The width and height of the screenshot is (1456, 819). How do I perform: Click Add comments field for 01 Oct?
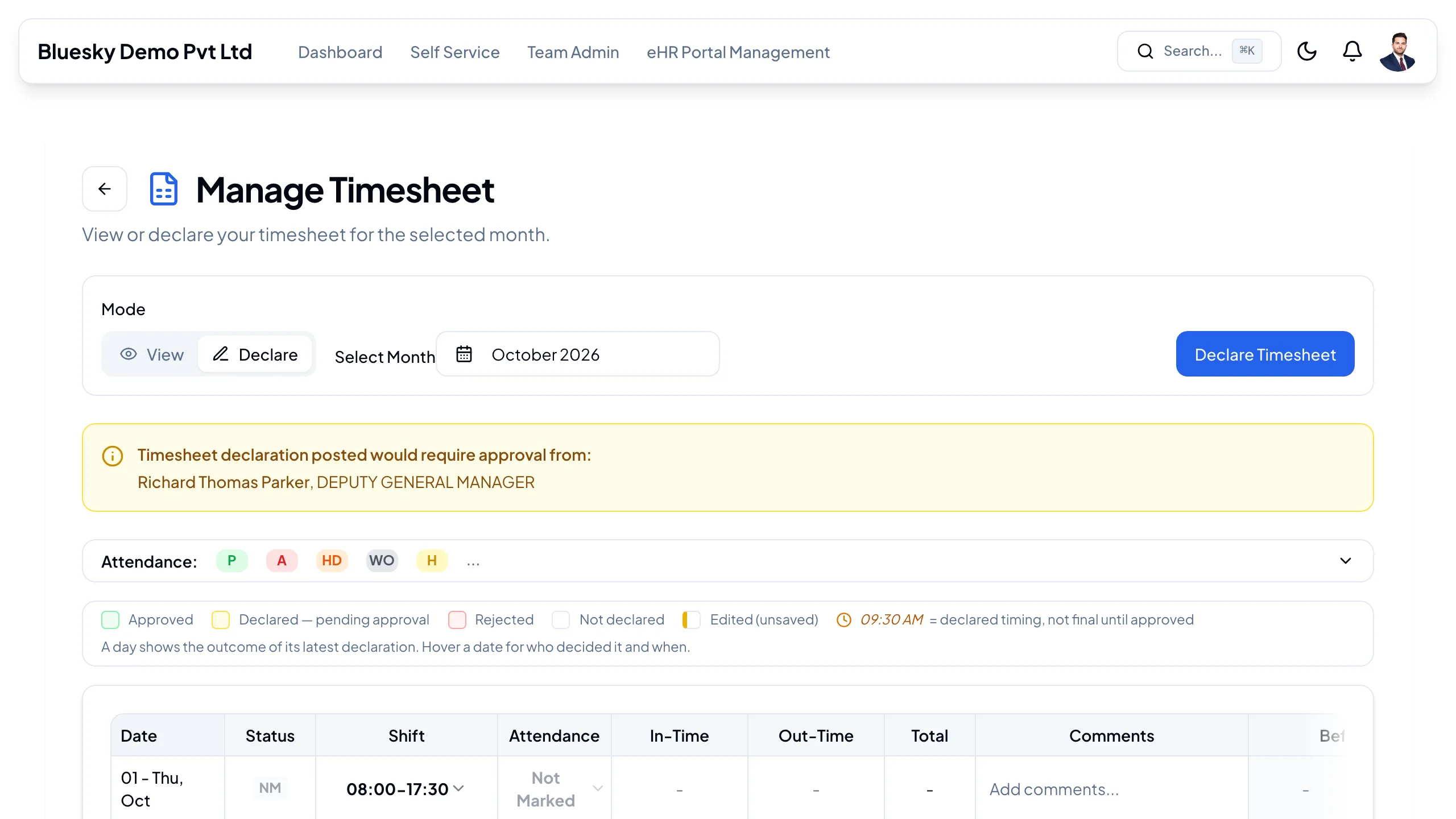(1111, 789)
